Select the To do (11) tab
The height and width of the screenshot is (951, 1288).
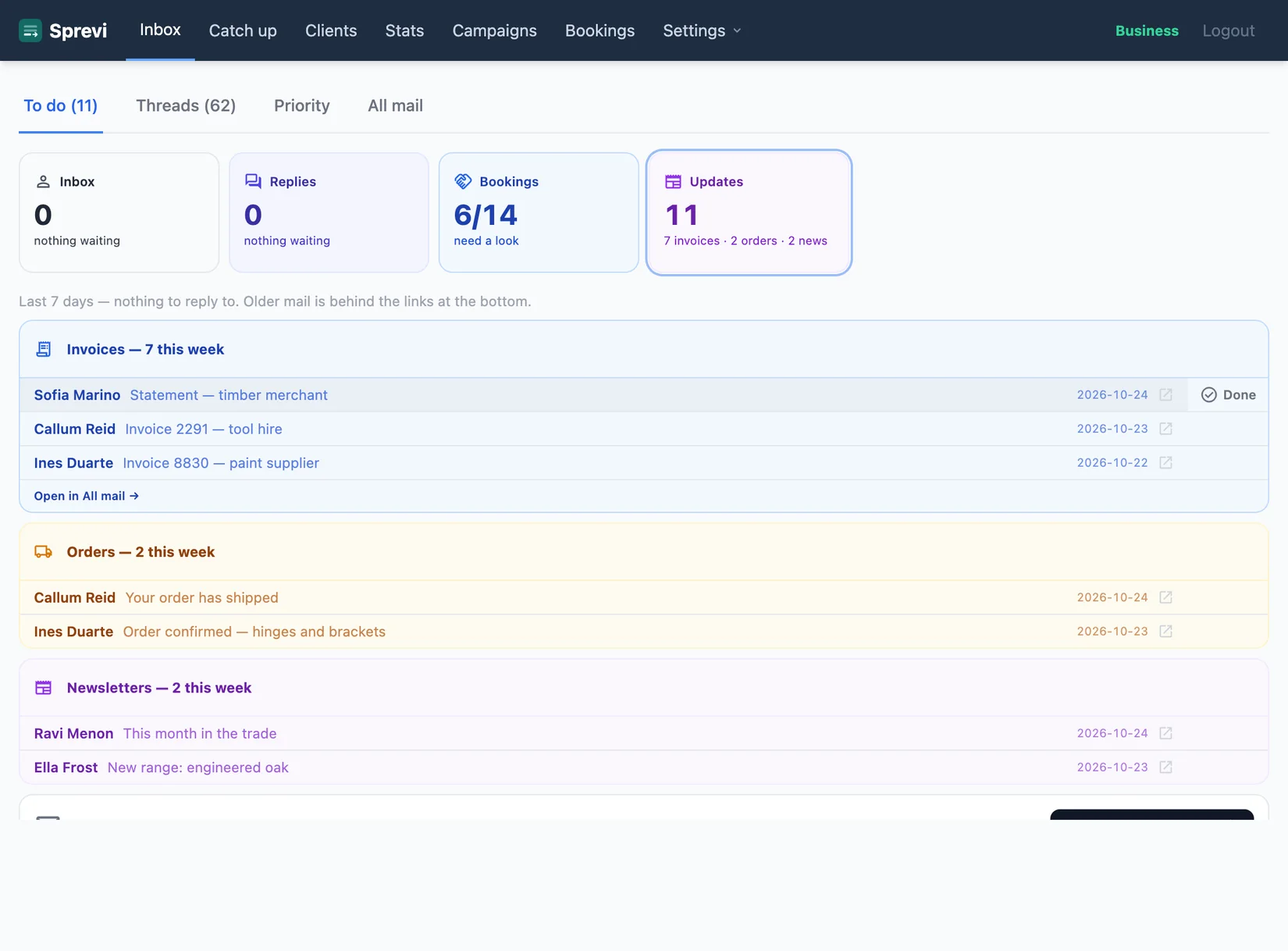pos(60,105)
